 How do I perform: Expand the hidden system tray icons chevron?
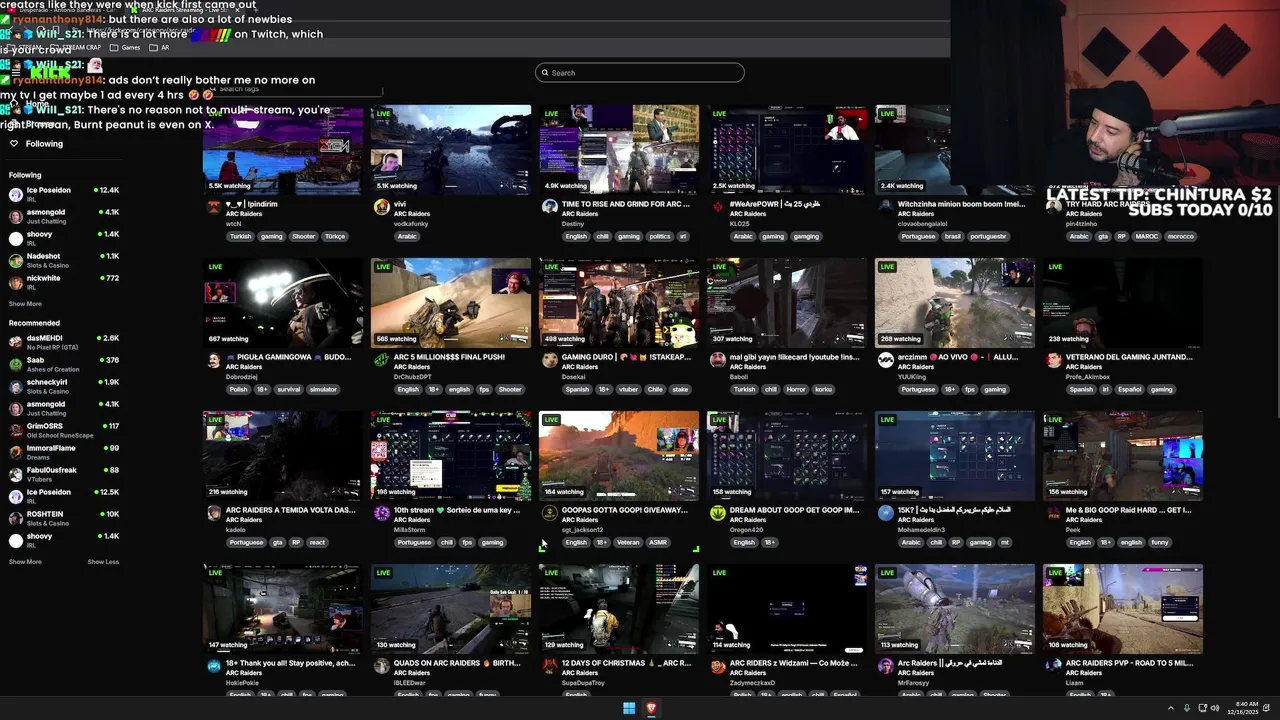pos(1171,708)
